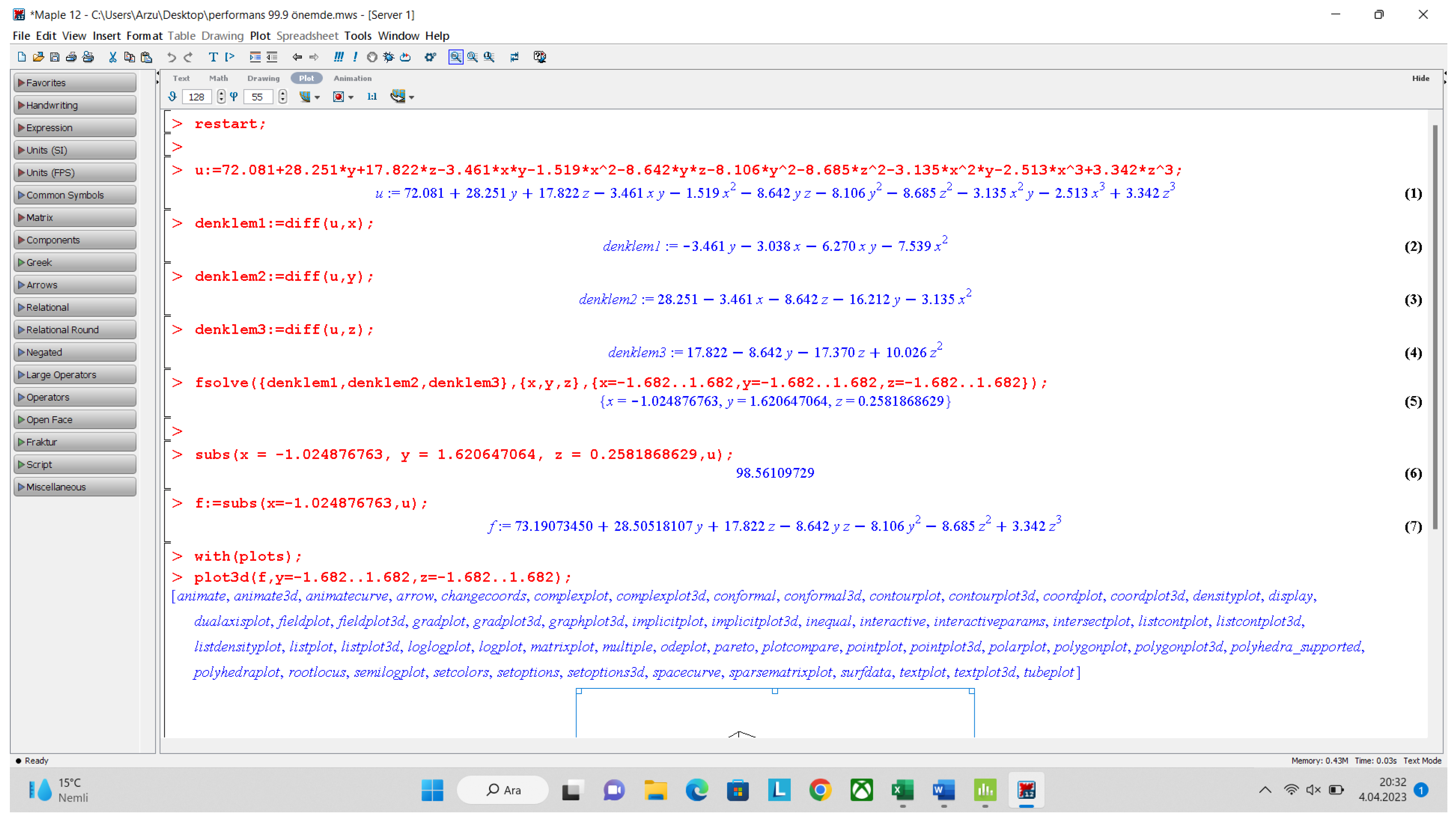The image size is (1456, 823).
Task: Click the scissors Cut icon
Action: 113,57
